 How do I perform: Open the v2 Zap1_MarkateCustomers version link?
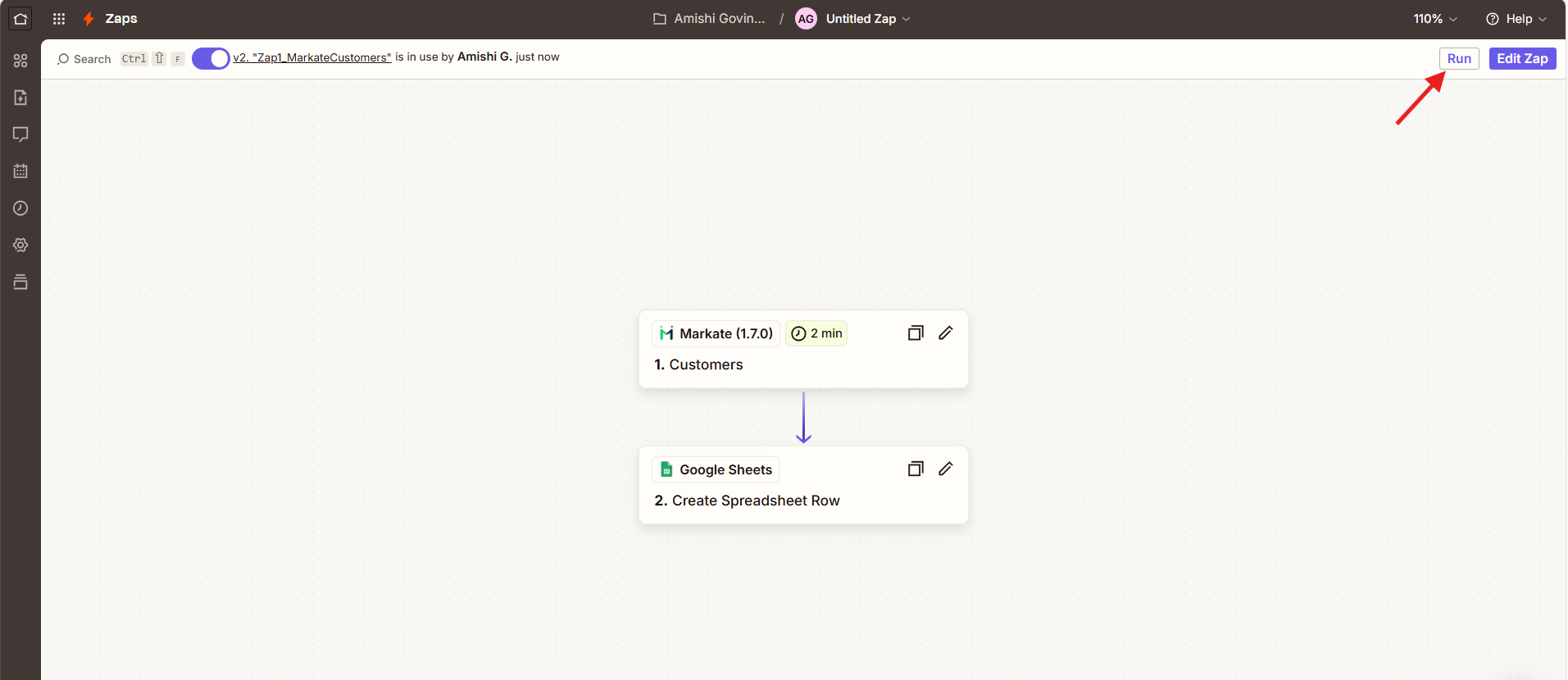(x=312, y=57)
